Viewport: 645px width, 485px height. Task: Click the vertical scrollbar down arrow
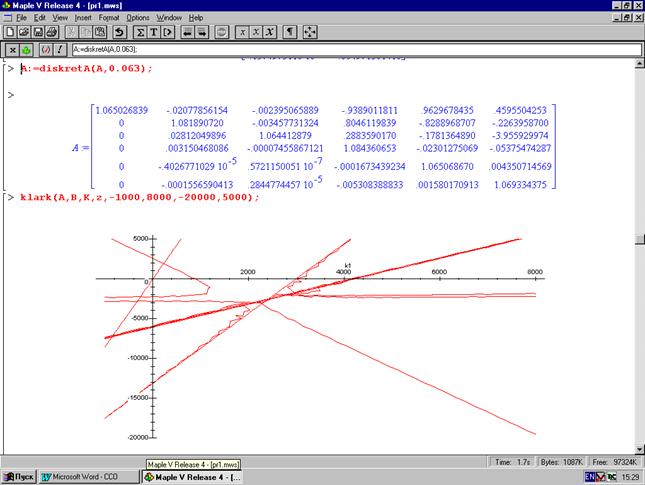(x=639, y=448)
